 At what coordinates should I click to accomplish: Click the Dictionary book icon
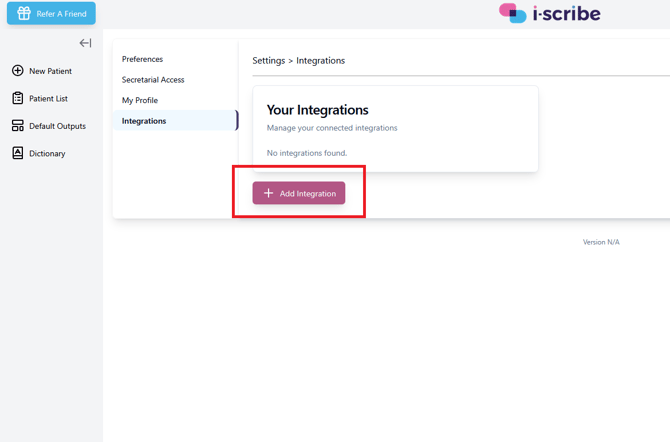18,153
